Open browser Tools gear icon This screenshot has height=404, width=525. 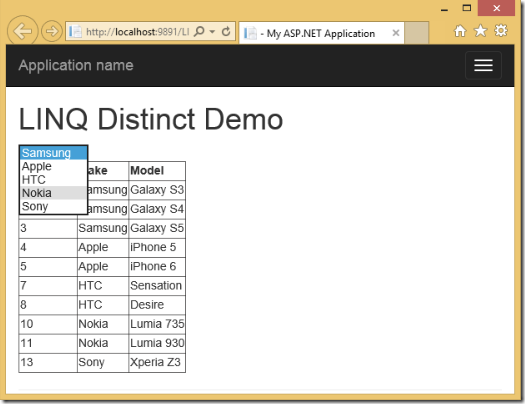point(501,31)
